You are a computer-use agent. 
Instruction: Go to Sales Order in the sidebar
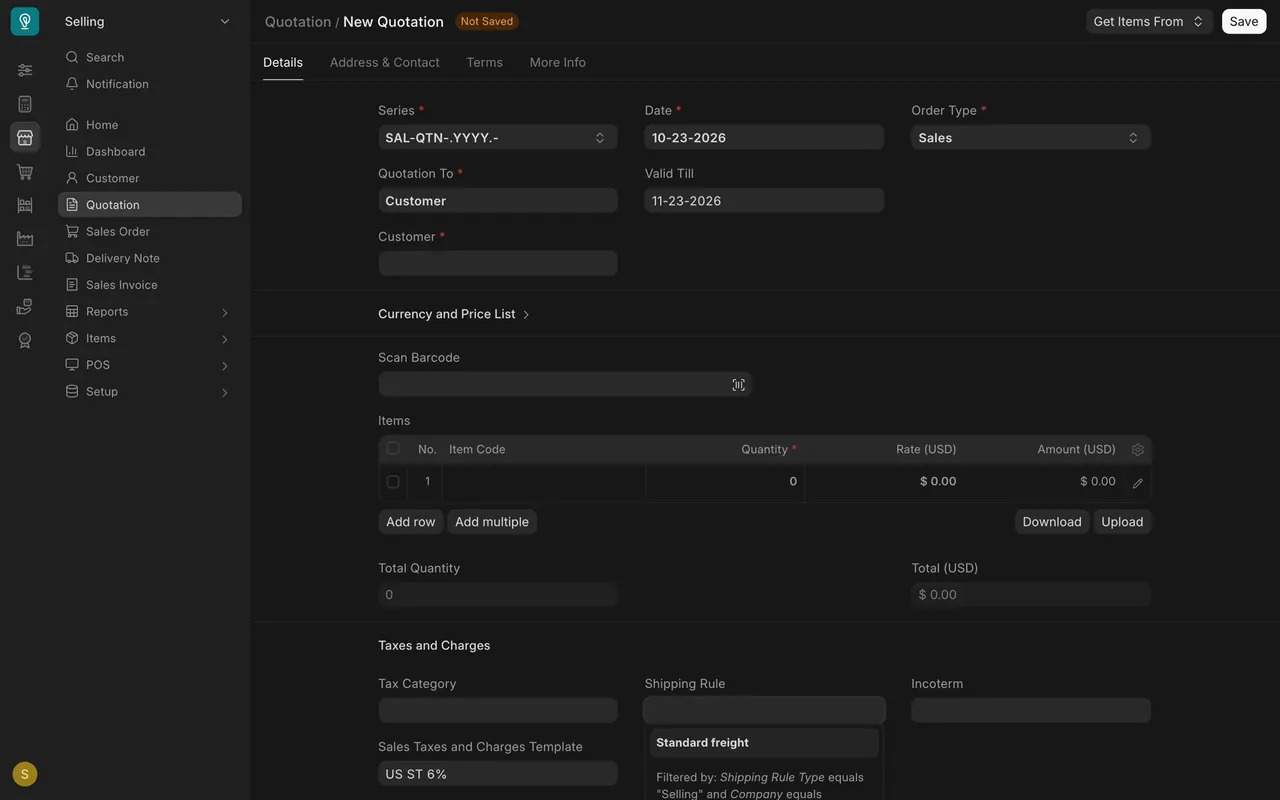(150, 232)
